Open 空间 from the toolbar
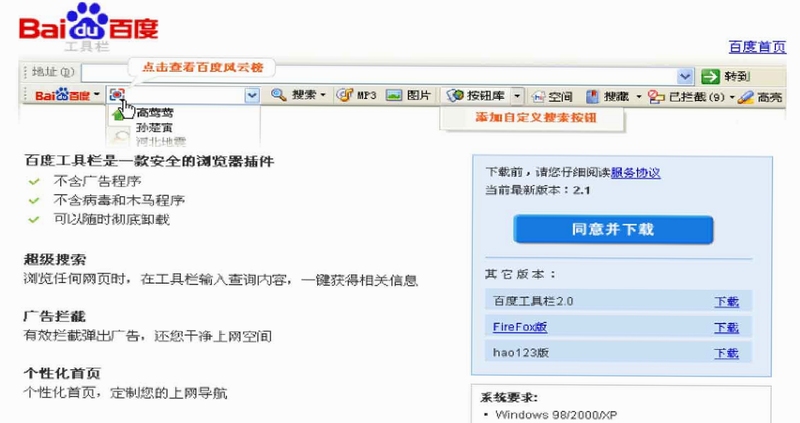 [553, 96]
